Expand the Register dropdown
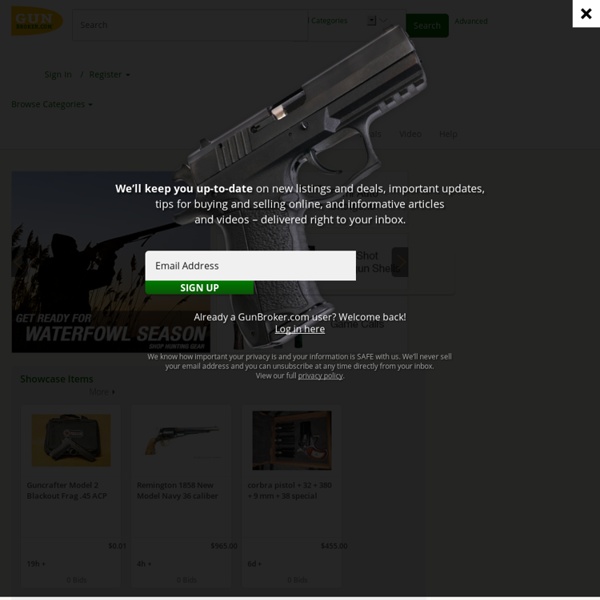This screenshot has width=600, height=600. [x=109, y=74]
